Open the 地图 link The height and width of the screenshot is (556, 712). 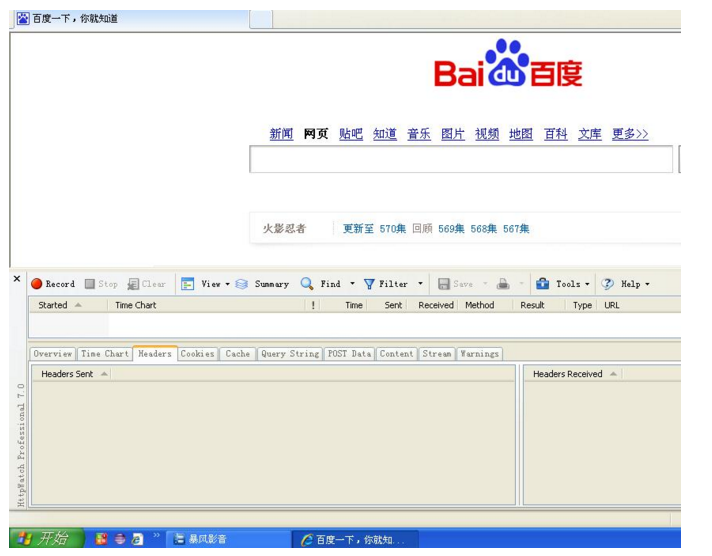[x=521, y=134]
